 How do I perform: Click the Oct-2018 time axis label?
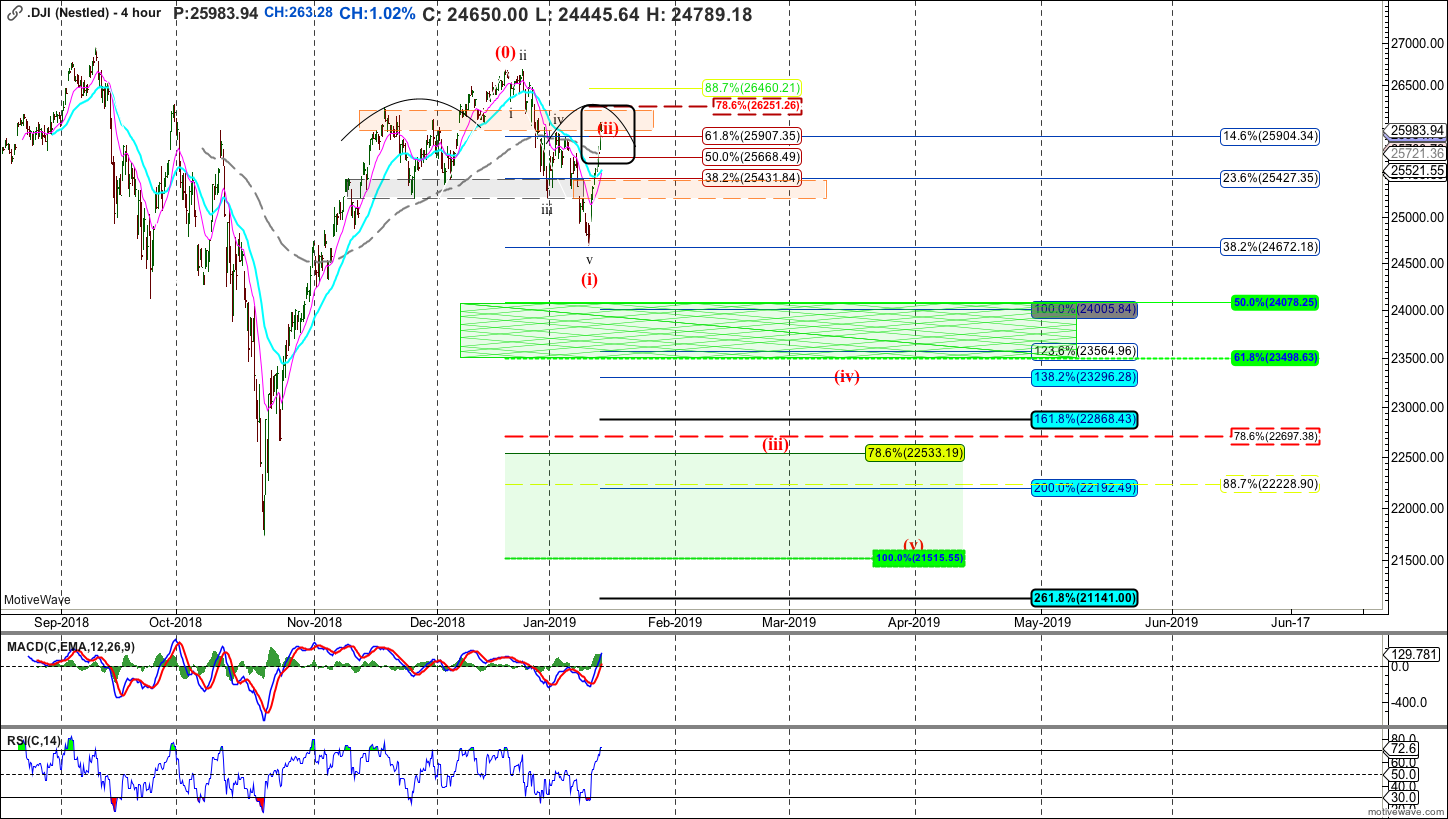pyautogui.click(x=175, y=622)
